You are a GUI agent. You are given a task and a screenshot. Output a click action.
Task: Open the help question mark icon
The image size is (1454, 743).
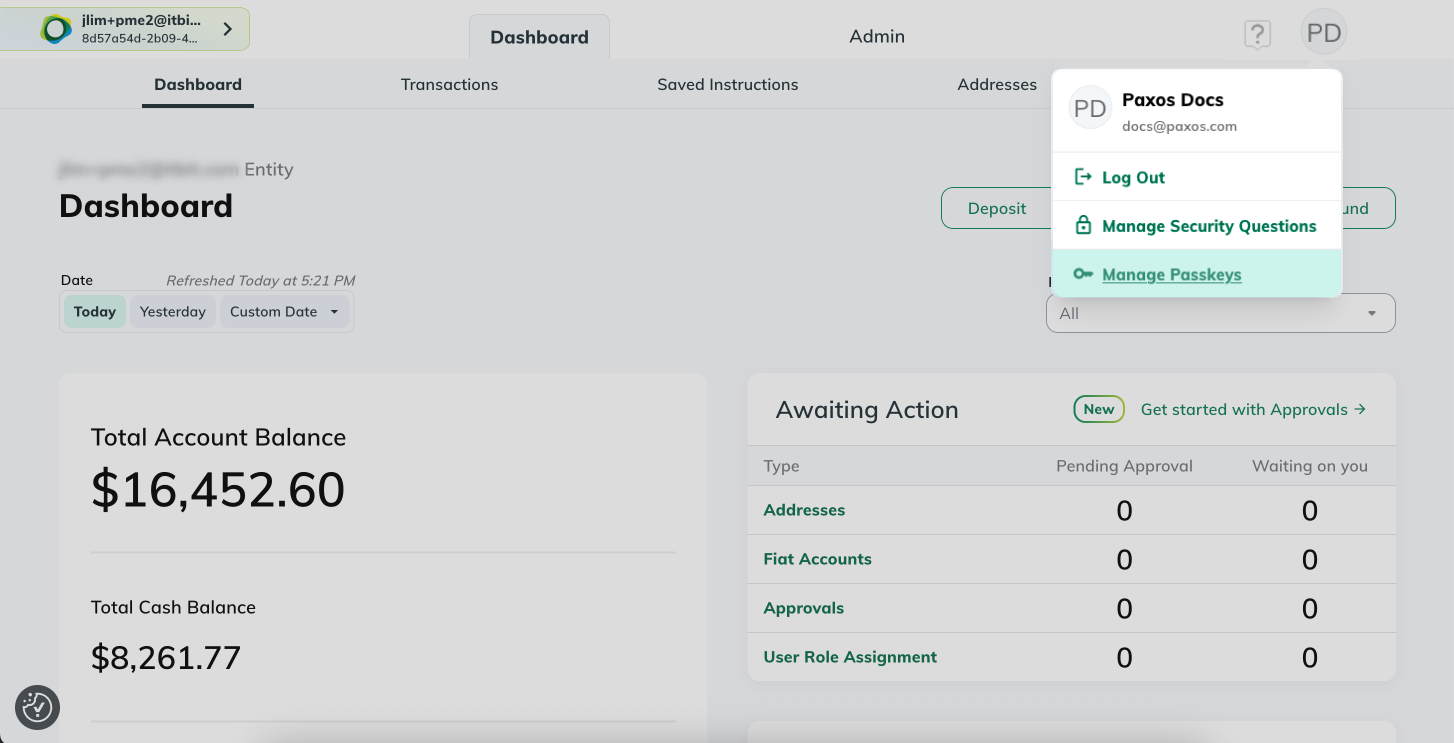pos(1257,34)
